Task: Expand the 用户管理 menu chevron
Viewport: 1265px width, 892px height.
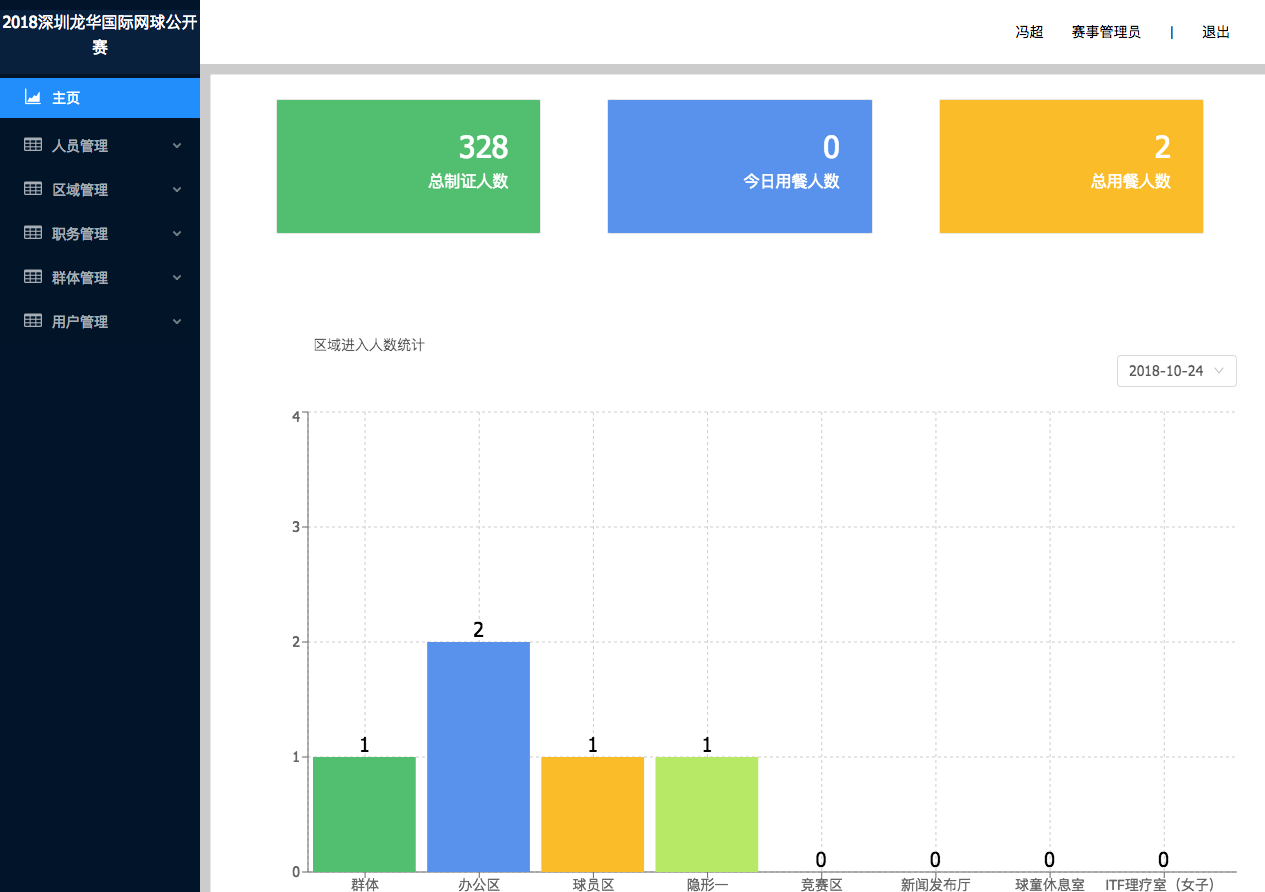Action: click(177, 322)
